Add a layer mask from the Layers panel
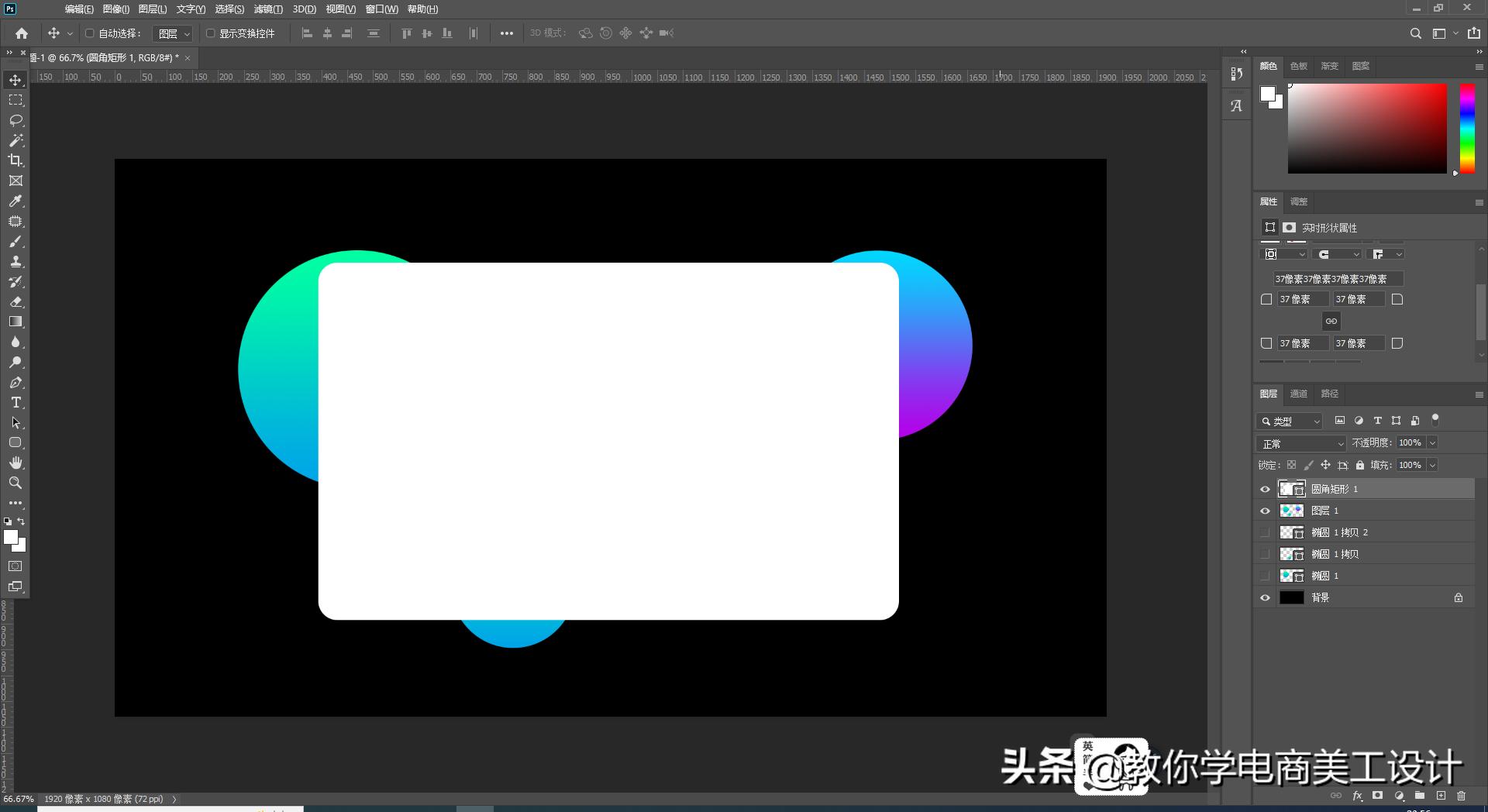This screenshot has width=1488, height=812. click(x=1378, y=796)
